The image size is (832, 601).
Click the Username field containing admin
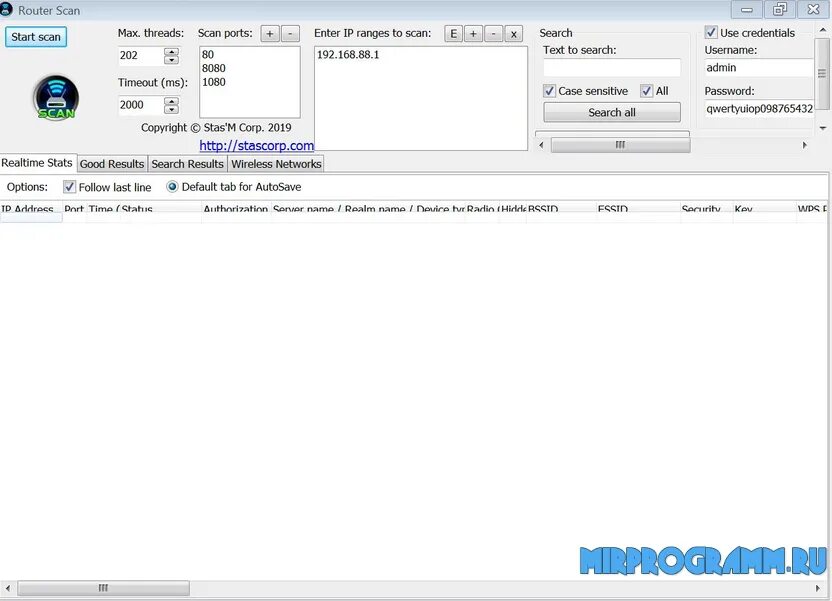tap(759, 68)
